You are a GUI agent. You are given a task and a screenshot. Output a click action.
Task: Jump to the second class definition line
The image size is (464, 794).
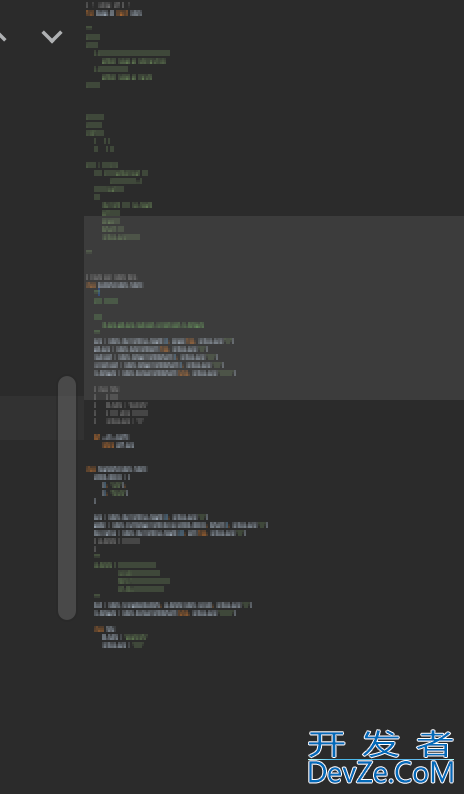click(x=117, y=469)
